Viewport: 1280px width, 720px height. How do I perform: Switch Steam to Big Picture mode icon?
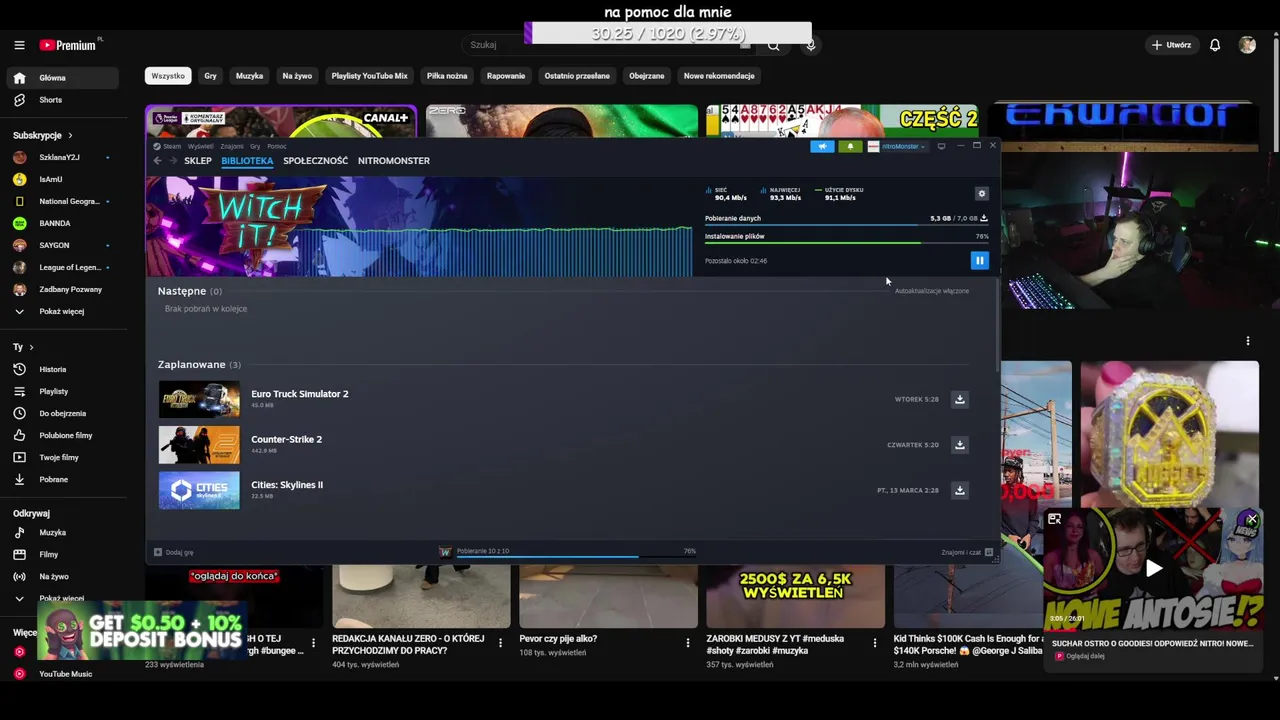tap(941, 146)
